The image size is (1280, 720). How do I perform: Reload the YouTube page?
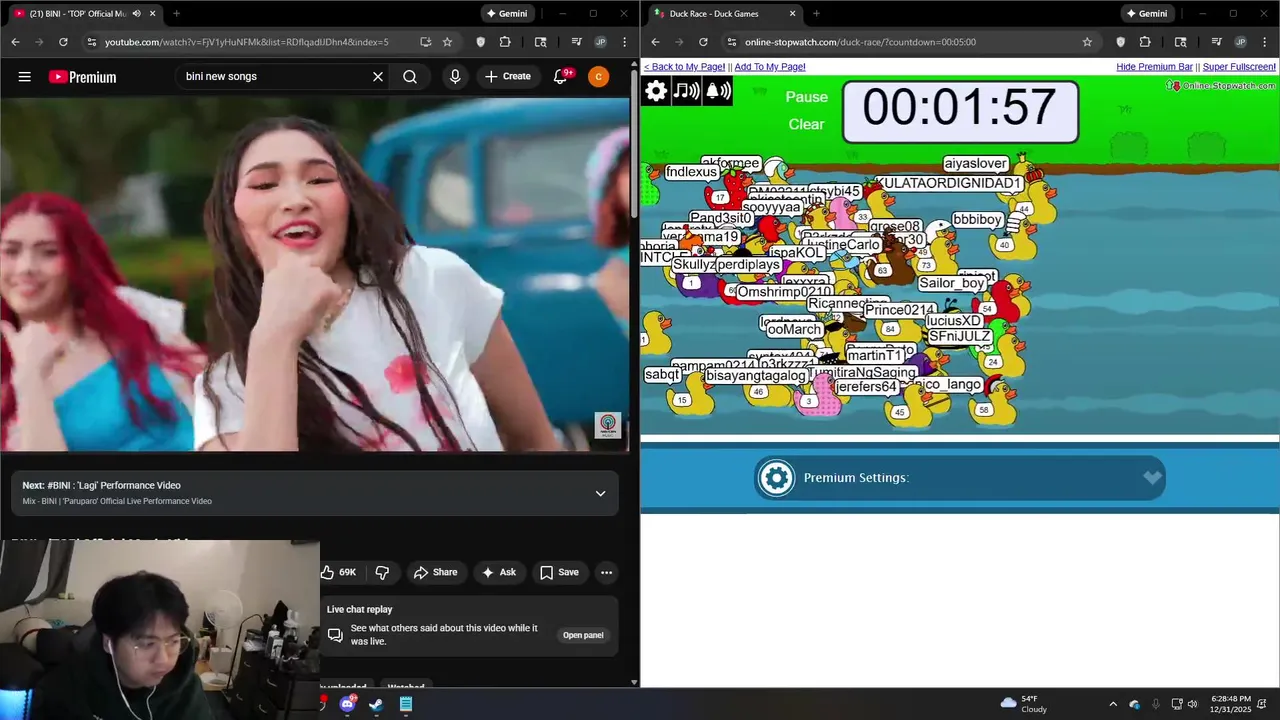63,42
